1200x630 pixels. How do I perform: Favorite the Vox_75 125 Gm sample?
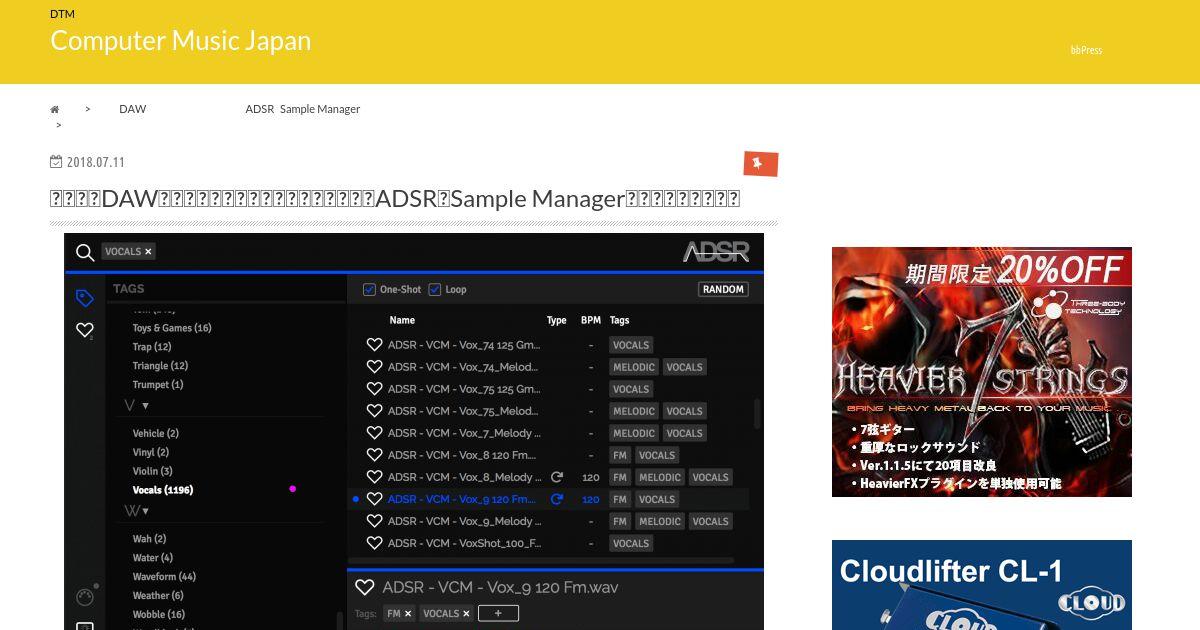[x=374, y=389]
